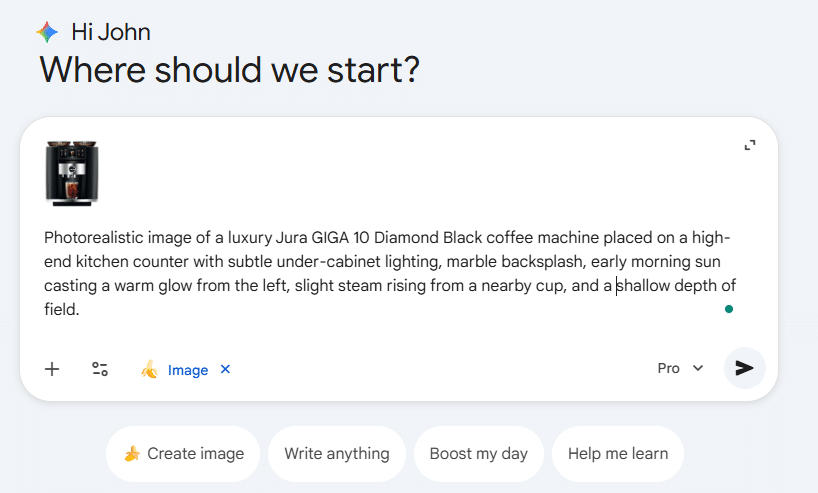Click the Gemini sparkle logo

pyautogui.click(x=47, y=31)
